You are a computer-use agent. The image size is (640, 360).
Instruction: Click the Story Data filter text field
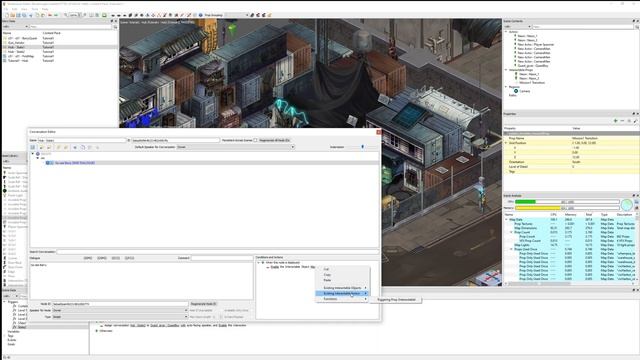71,27
